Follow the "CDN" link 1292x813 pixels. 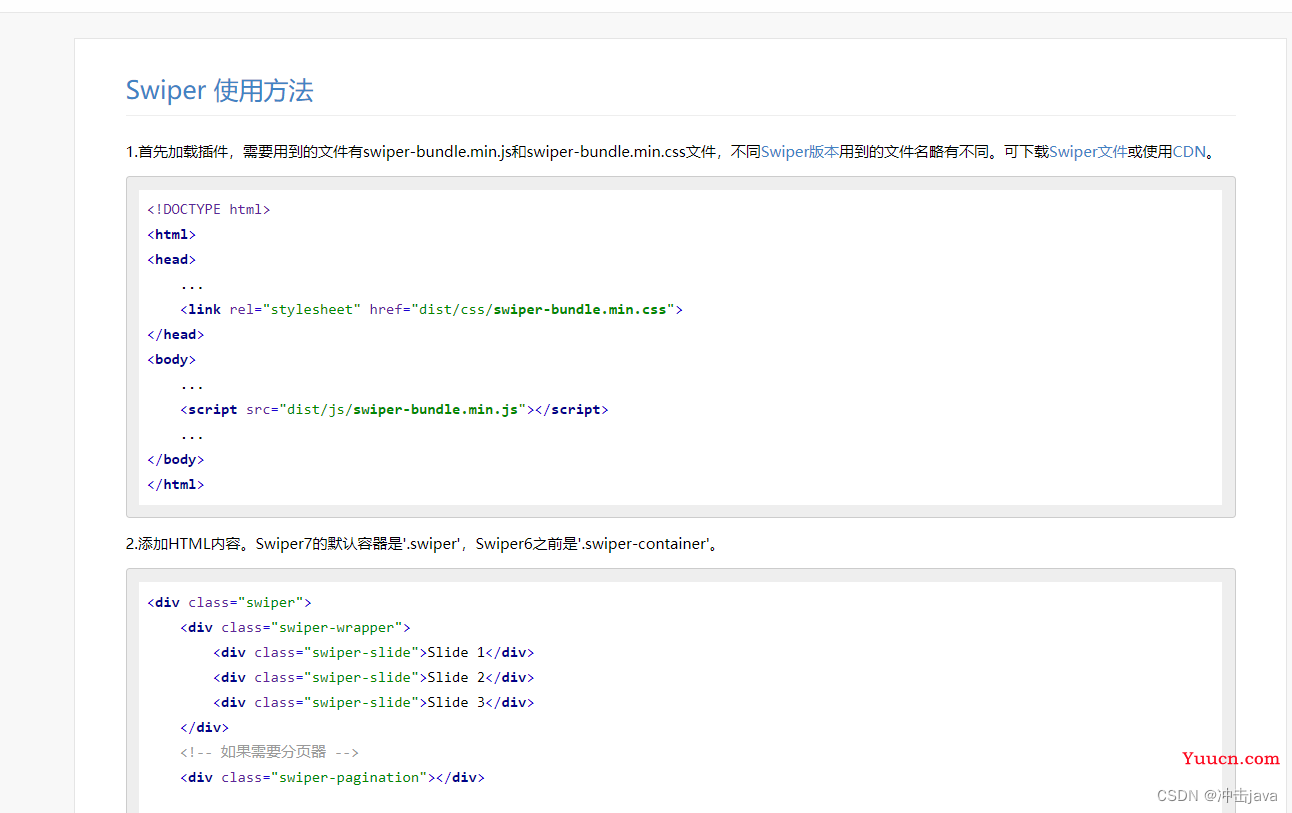tap(1189, 152)
